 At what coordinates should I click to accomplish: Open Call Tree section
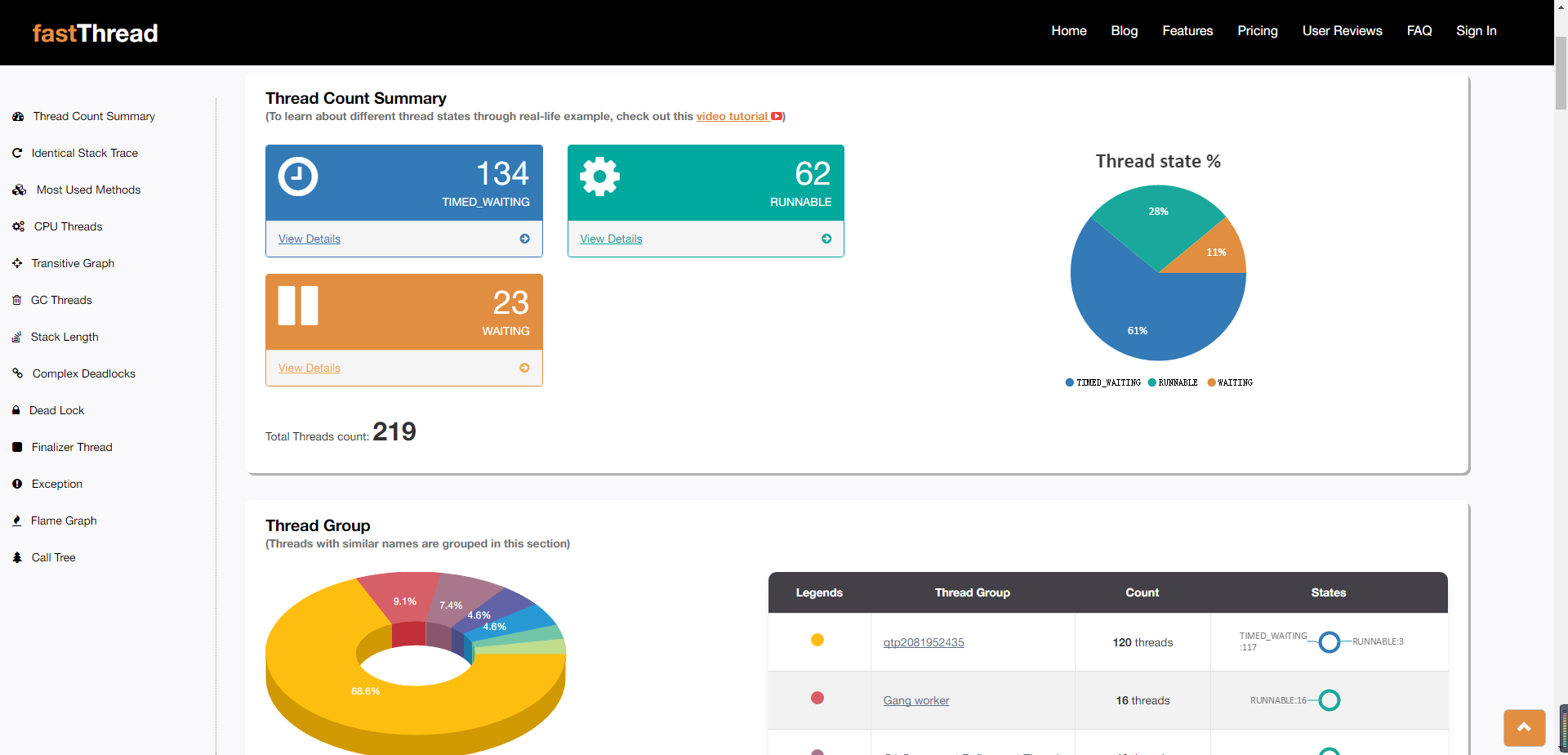click(54, 557)
